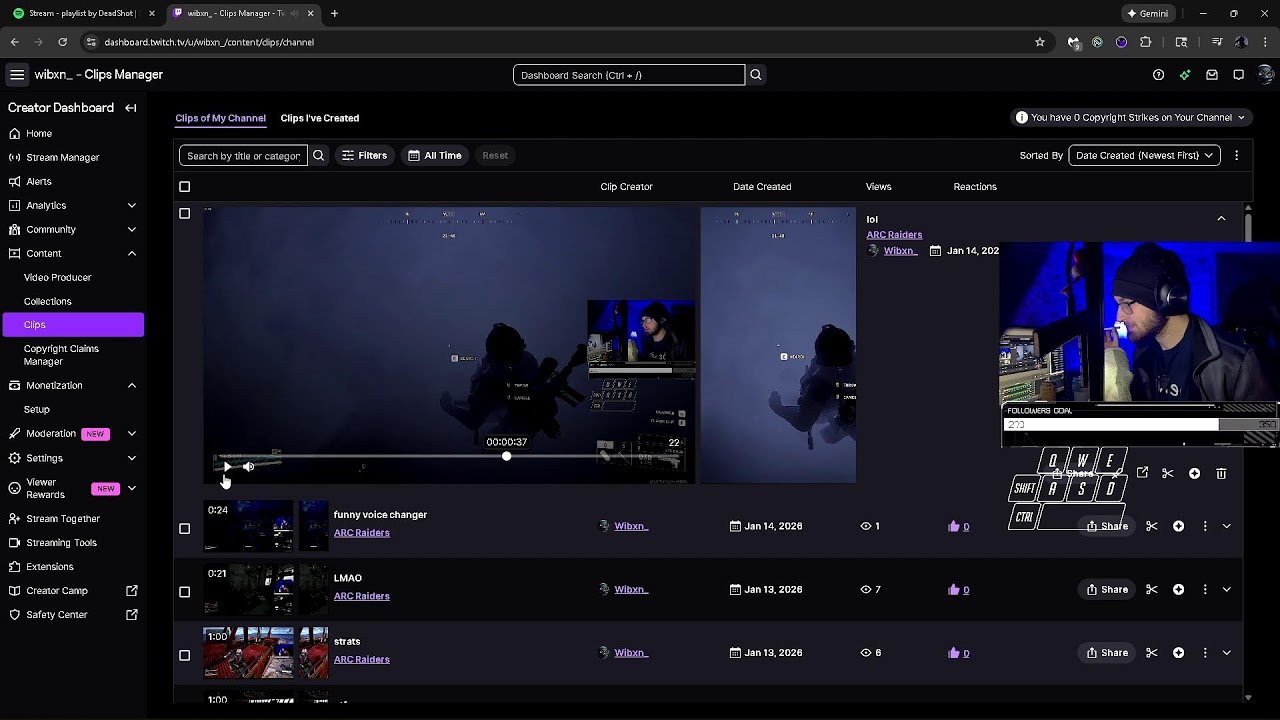Click scissors icon for LMAO clip
Viewport: 1280px width, 720px height.
pos(1152,590)
